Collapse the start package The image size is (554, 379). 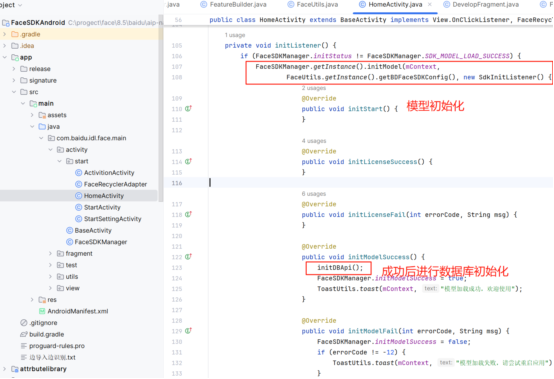point(60,161)
